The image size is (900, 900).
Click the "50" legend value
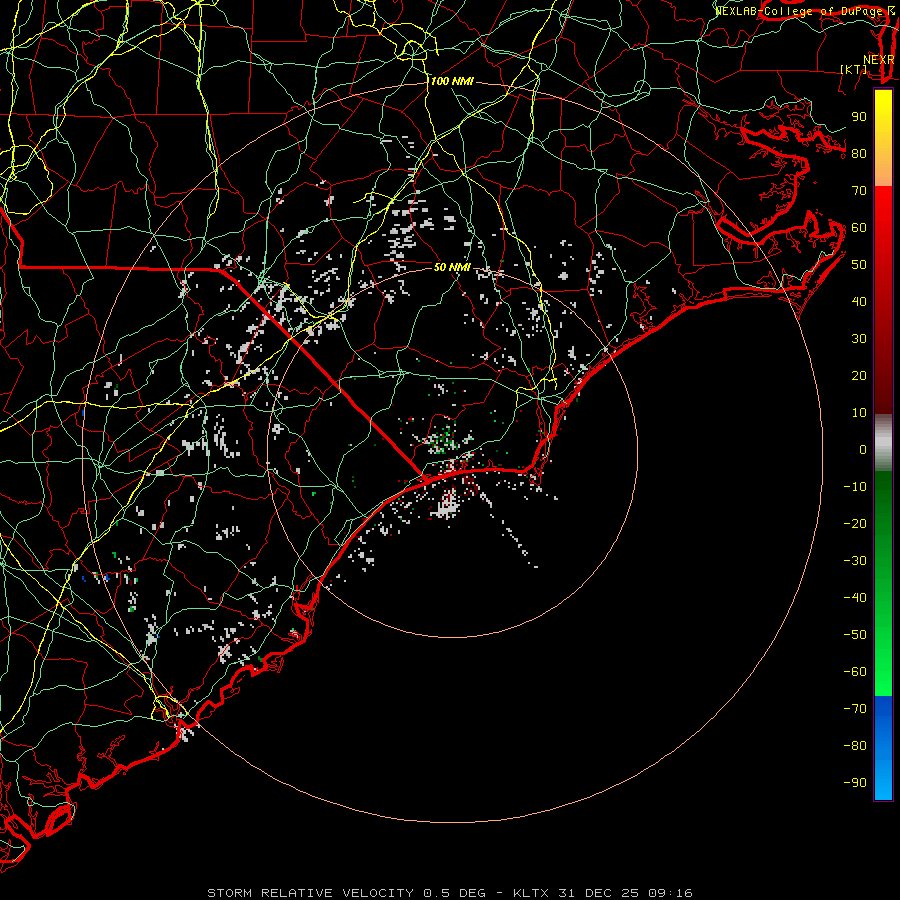click(859, 265)
